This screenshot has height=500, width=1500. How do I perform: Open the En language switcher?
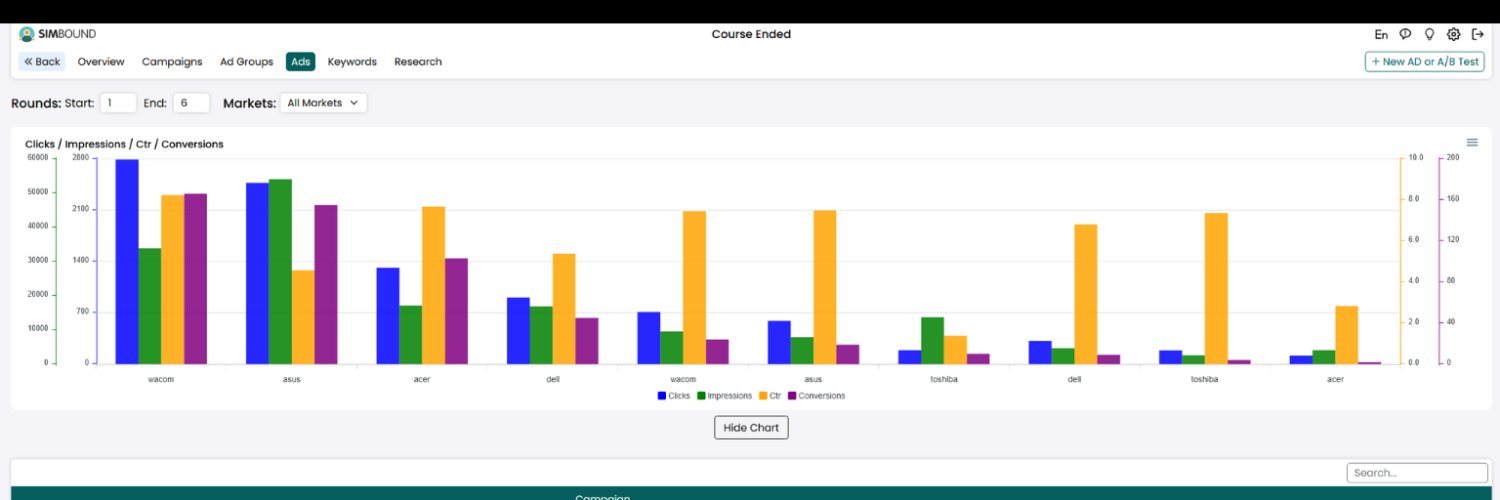point(1381,34)
